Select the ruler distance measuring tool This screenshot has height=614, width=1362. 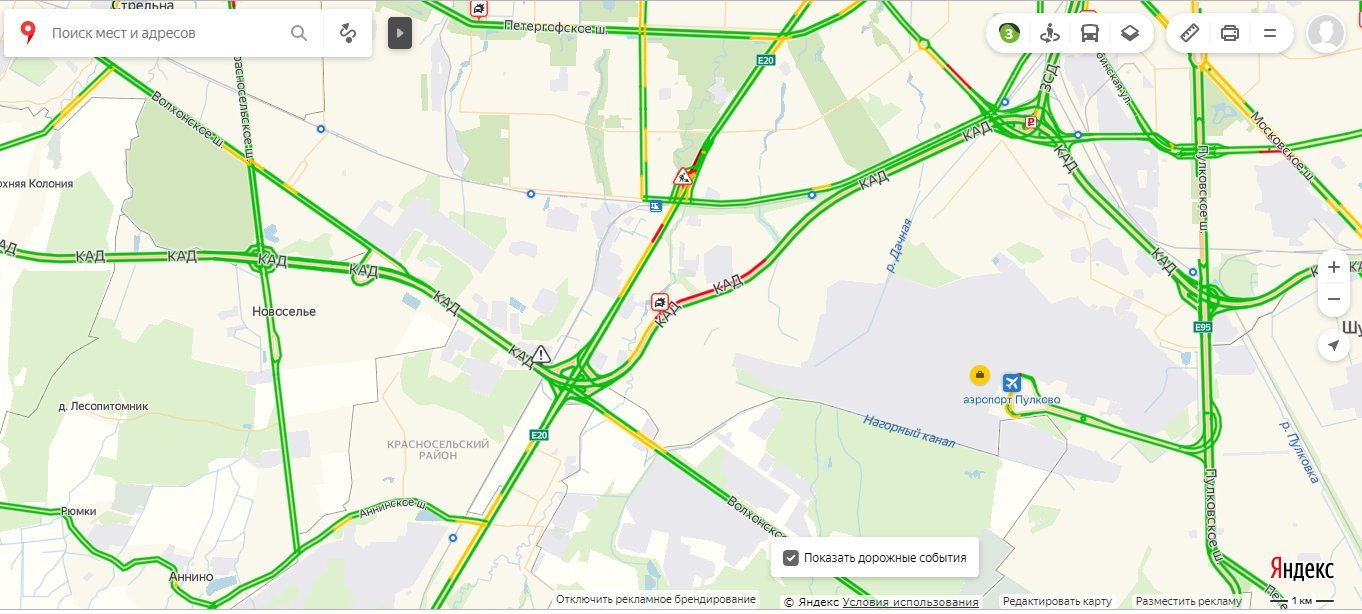pyautogui.click(x=1190, y=33)
